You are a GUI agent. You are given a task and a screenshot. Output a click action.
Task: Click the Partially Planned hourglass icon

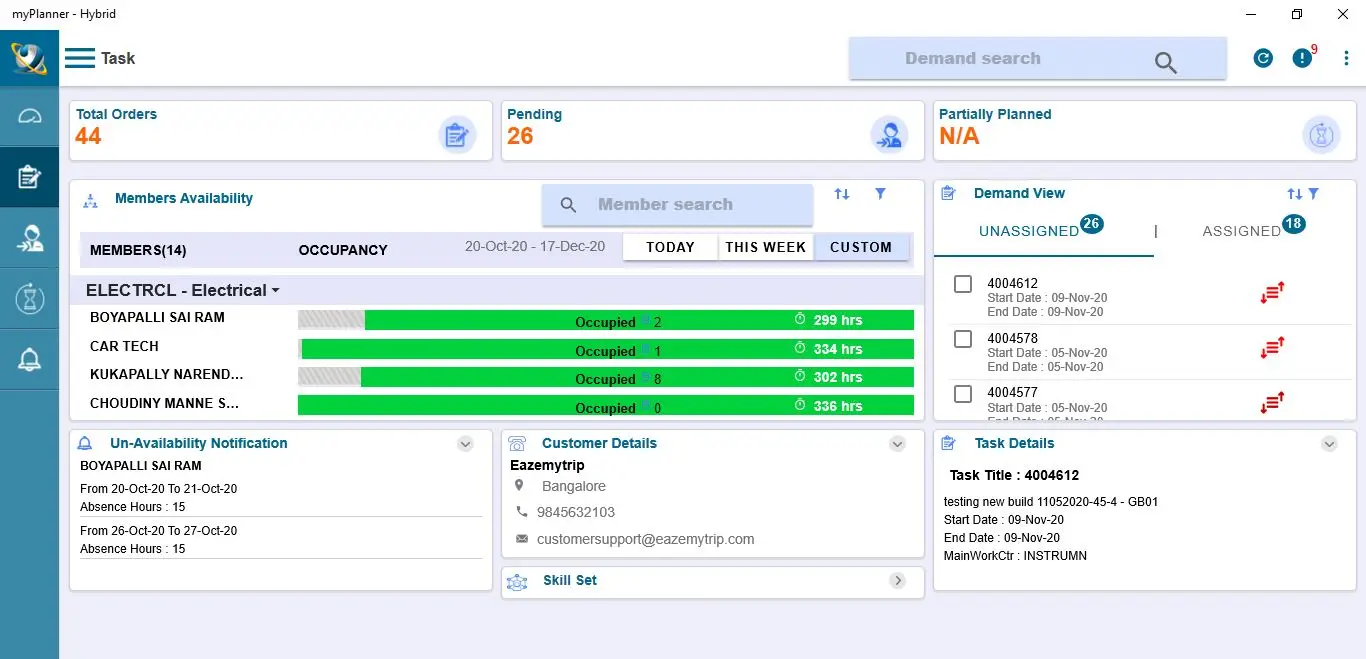click(x=1321, y=134)
